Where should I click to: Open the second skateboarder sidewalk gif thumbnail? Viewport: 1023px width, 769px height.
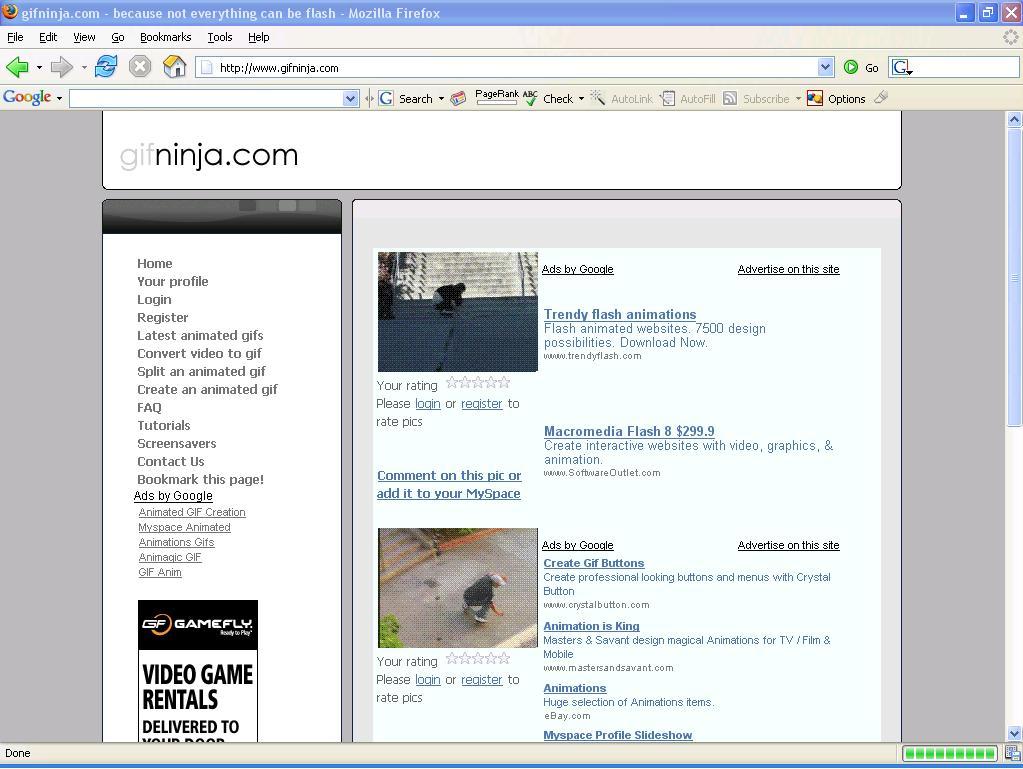458,588
